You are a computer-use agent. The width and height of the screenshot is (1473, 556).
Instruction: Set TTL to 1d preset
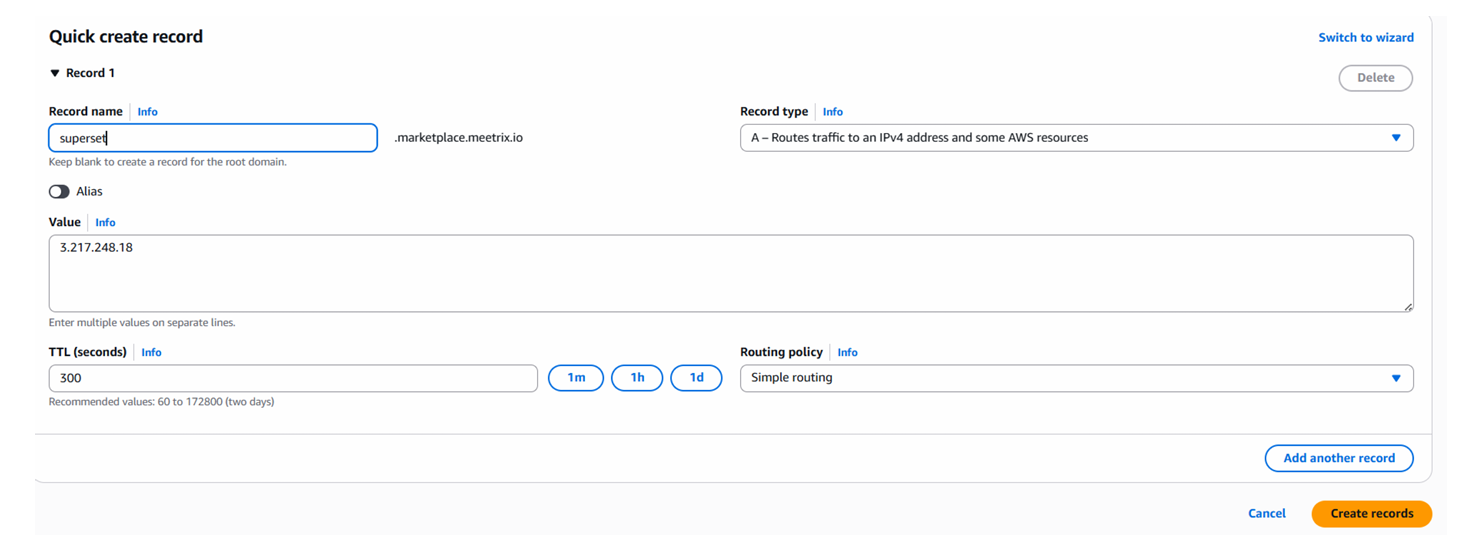696,378
